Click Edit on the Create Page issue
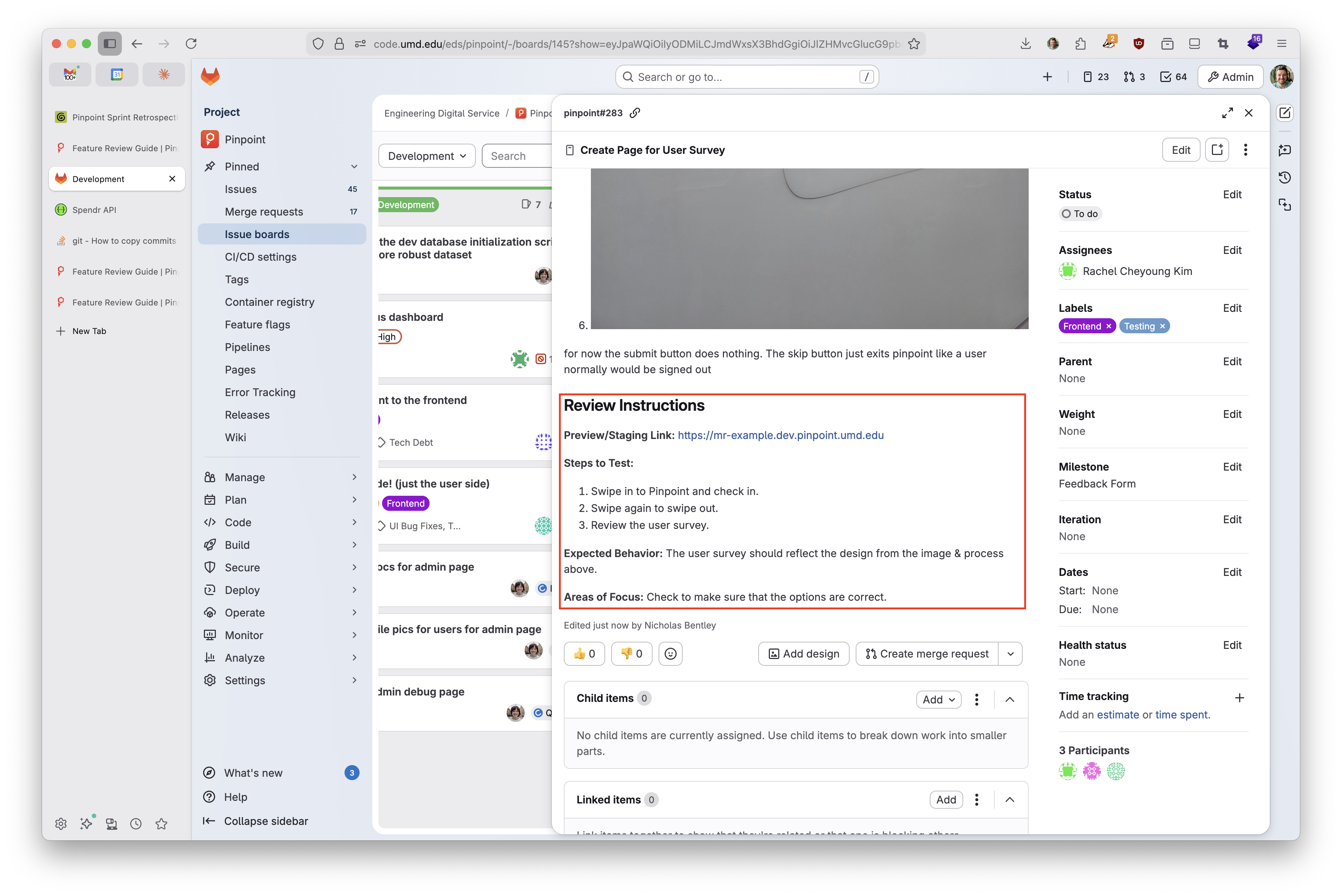Screen dimensions: 1342x896 1181,150
